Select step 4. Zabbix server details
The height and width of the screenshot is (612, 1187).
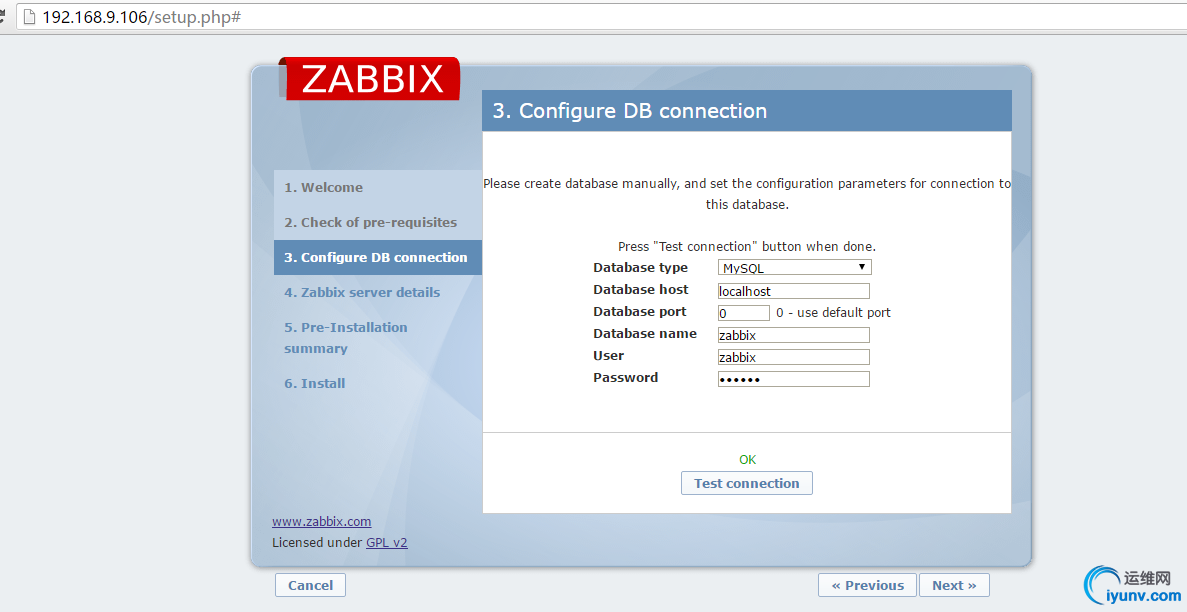(378, 292)
